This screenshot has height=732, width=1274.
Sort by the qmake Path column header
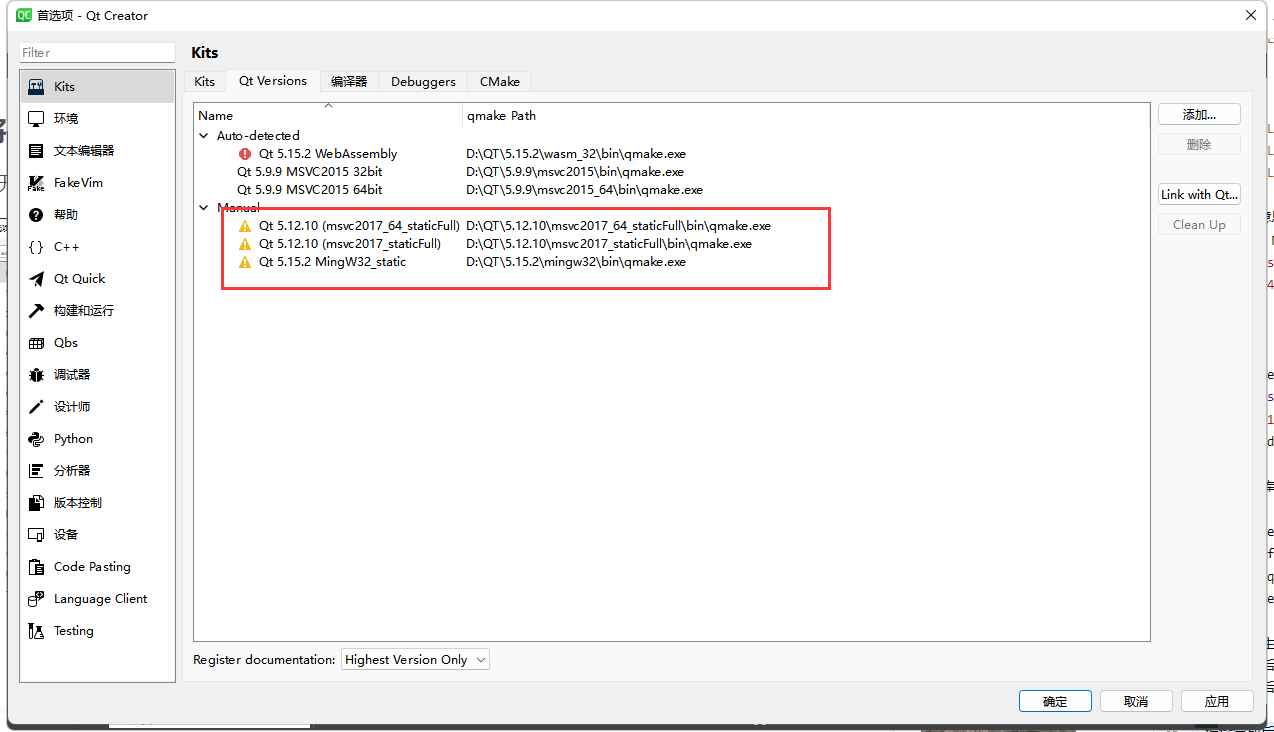pos(806,116)
